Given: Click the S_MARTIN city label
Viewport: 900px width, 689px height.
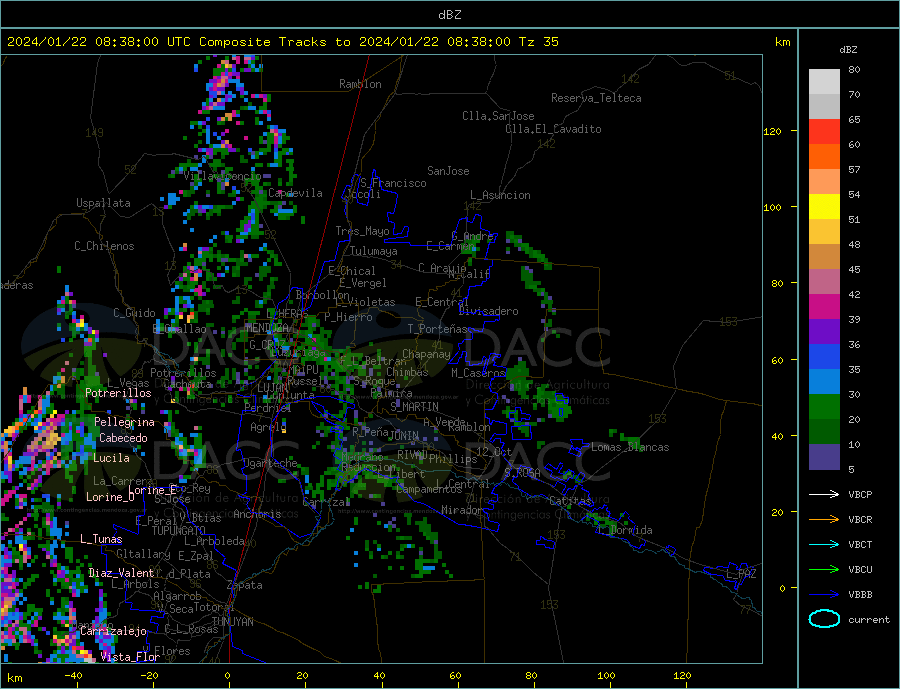Looking at the screenshot, I should 414,407.
